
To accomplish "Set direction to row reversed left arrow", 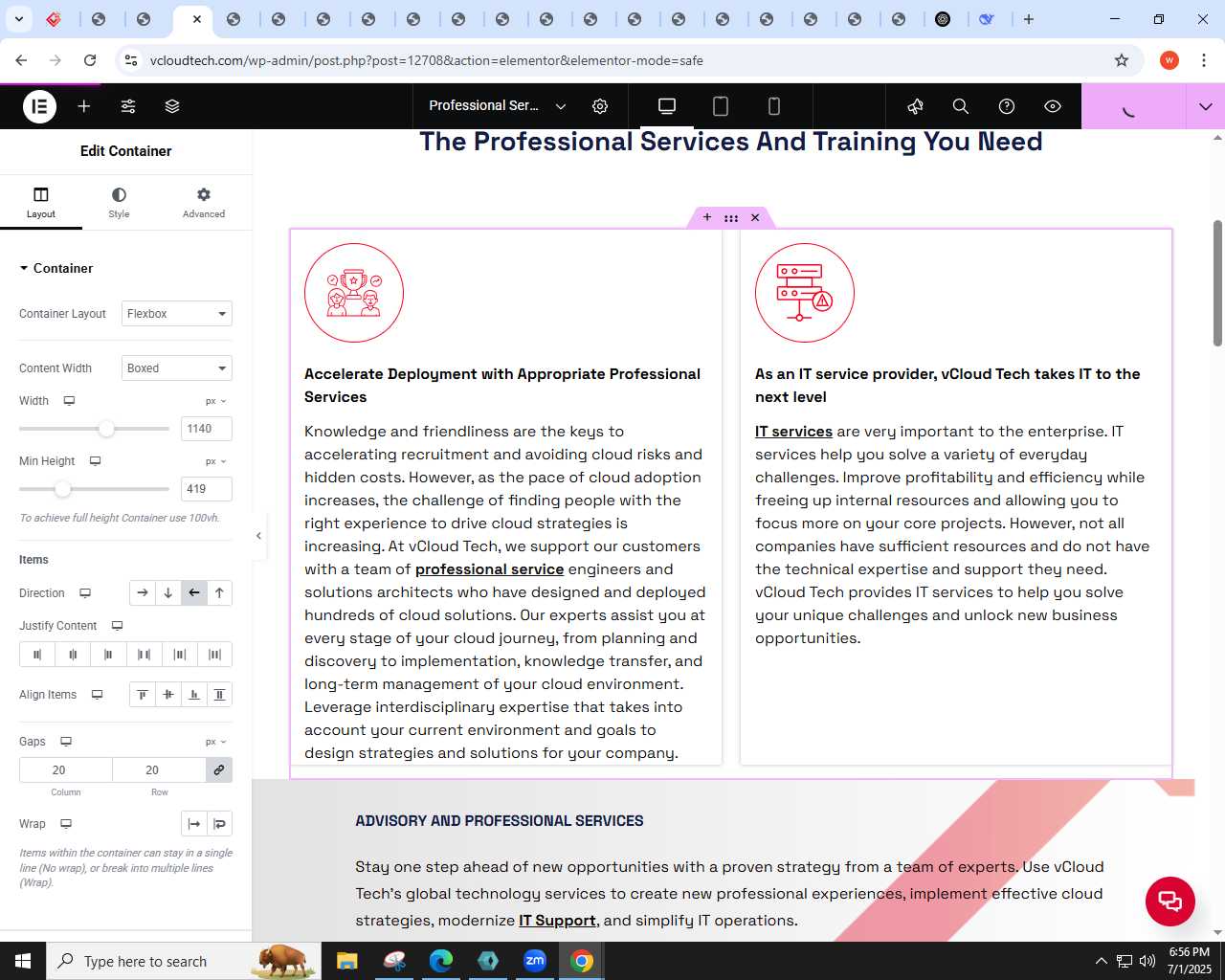I will [x=194, y=593].
